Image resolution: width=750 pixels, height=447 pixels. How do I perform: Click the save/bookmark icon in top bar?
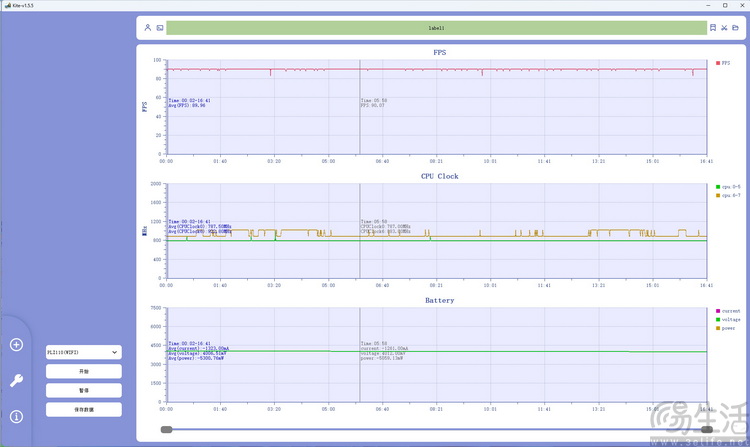[x=713, y=28]
